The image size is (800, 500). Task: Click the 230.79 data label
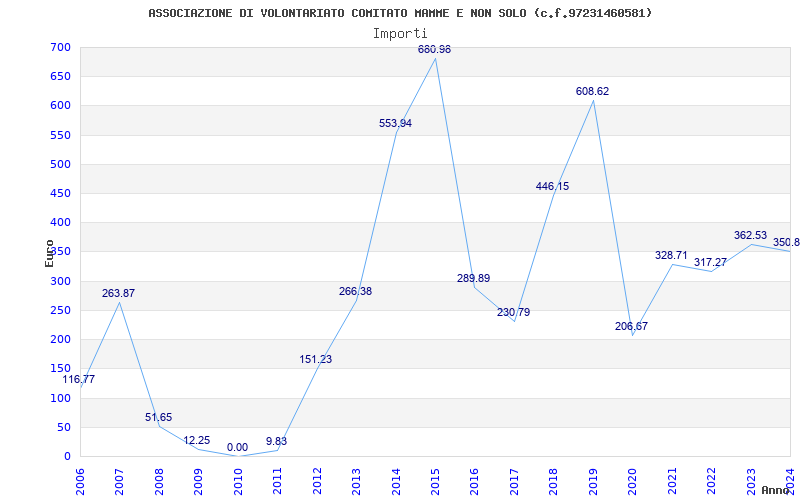pos(513,312)
